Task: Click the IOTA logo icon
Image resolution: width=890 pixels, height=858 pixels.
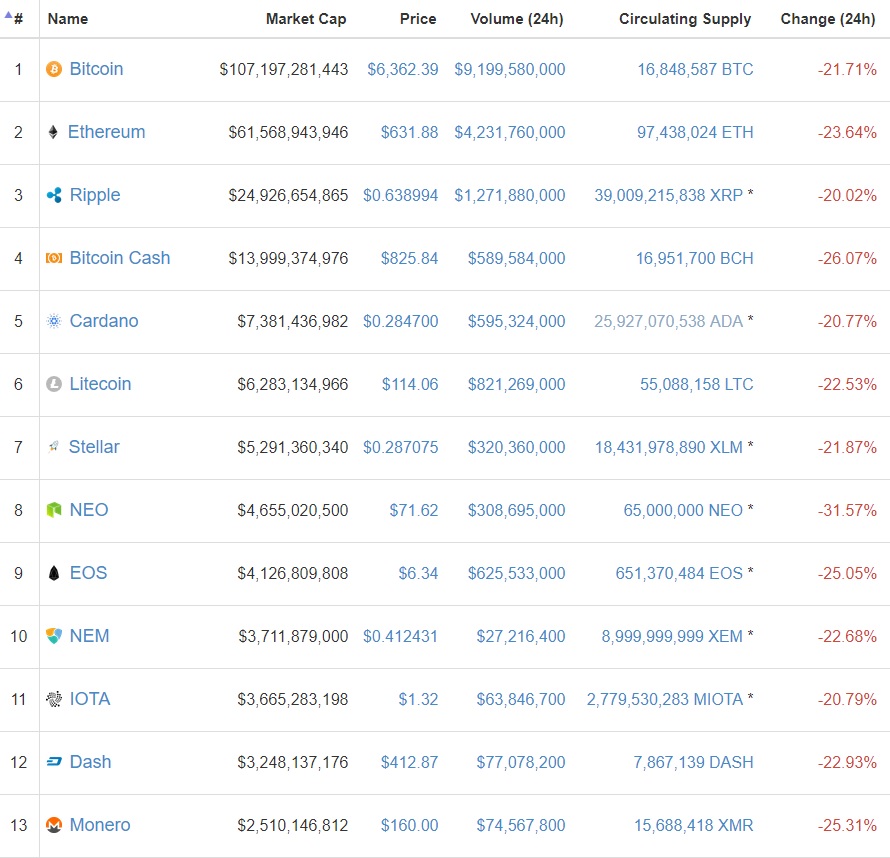Action: click(x=54, y=699)
